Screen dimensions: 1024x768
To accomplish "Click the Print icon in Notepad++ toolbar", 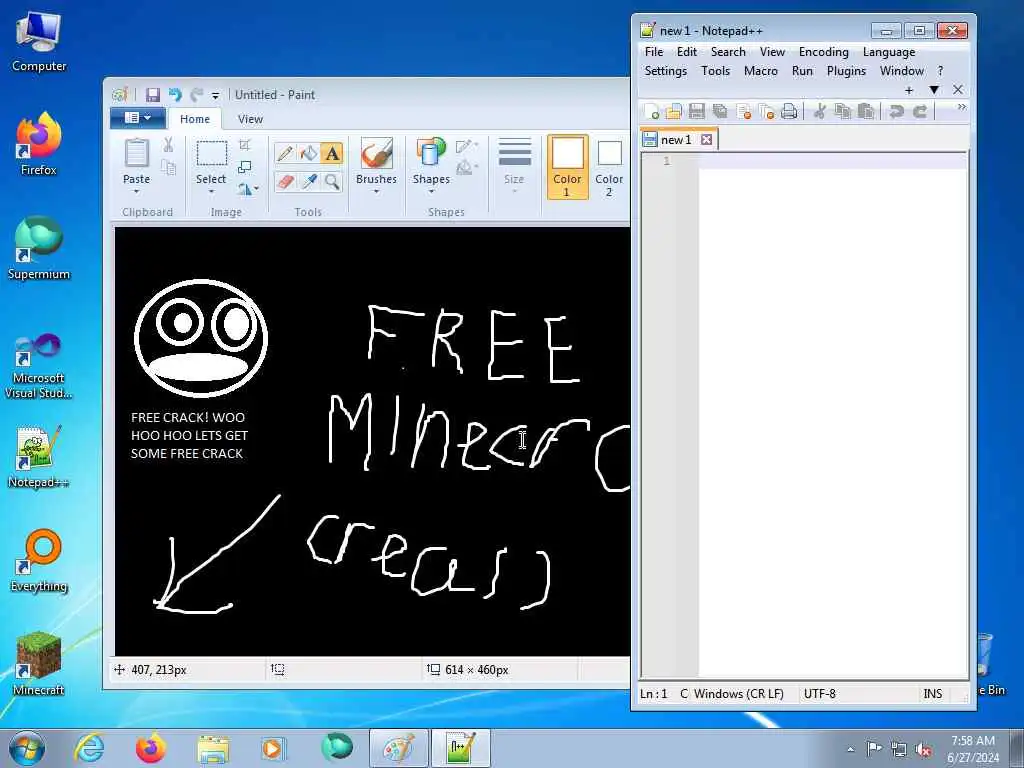I will 789,112.
